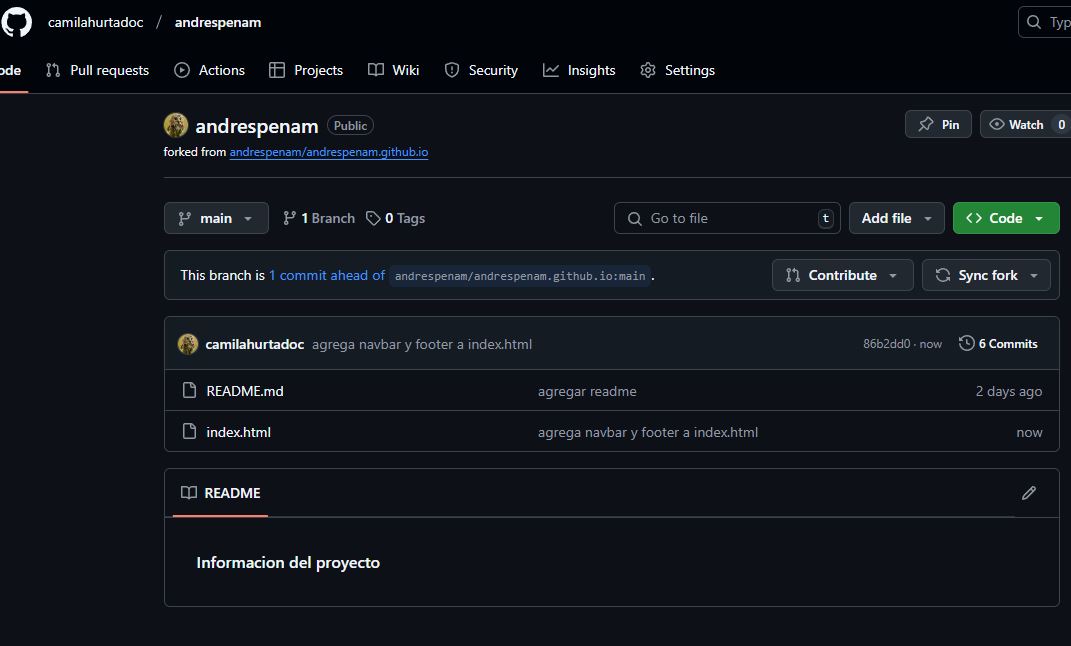Switch to the Actions tab
Image resolution: width=1071 pixels, height=646 pixels.
209,70
